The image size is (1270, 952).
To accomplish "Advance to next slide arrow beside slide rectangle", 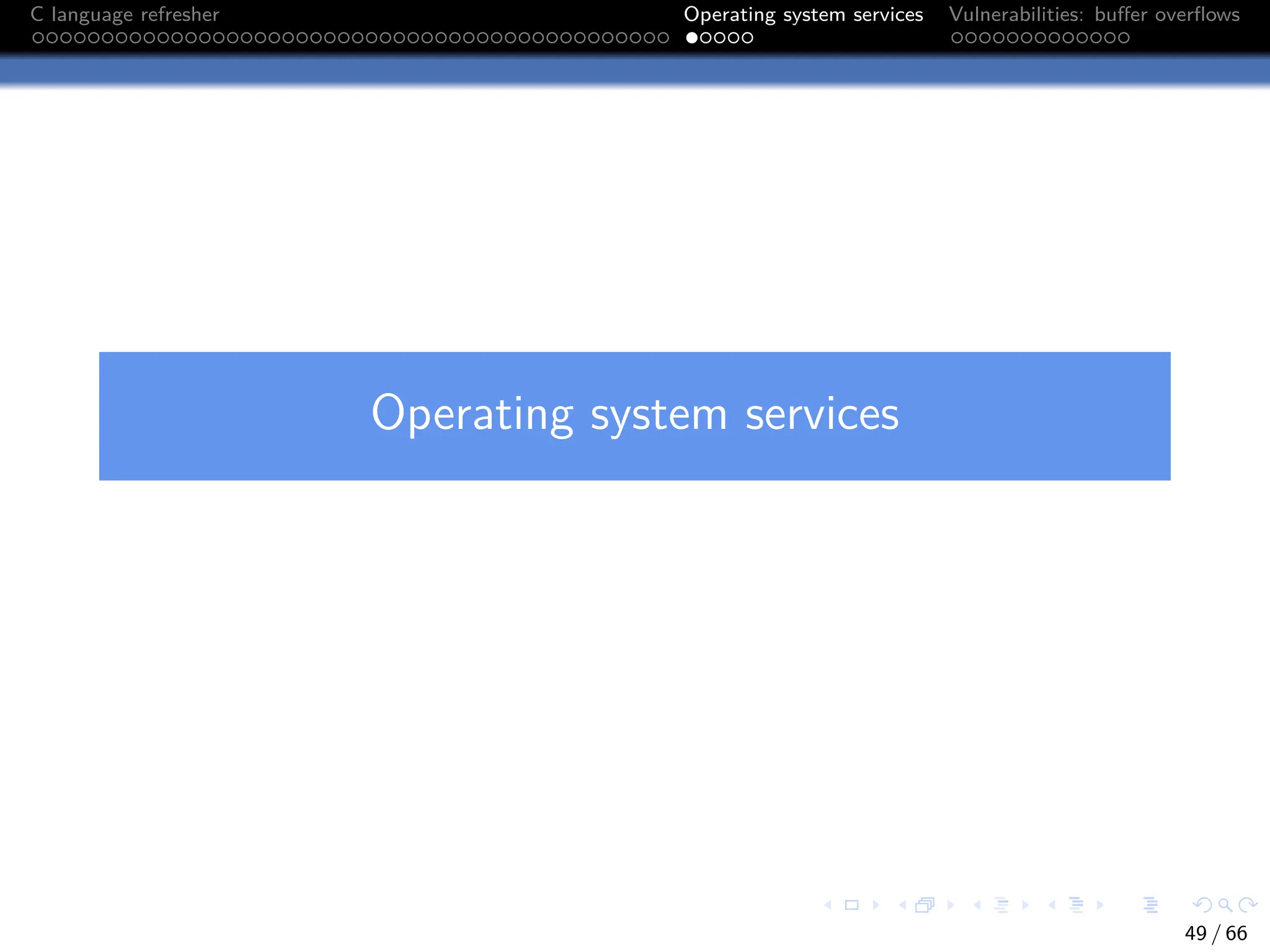I will 876,906.
